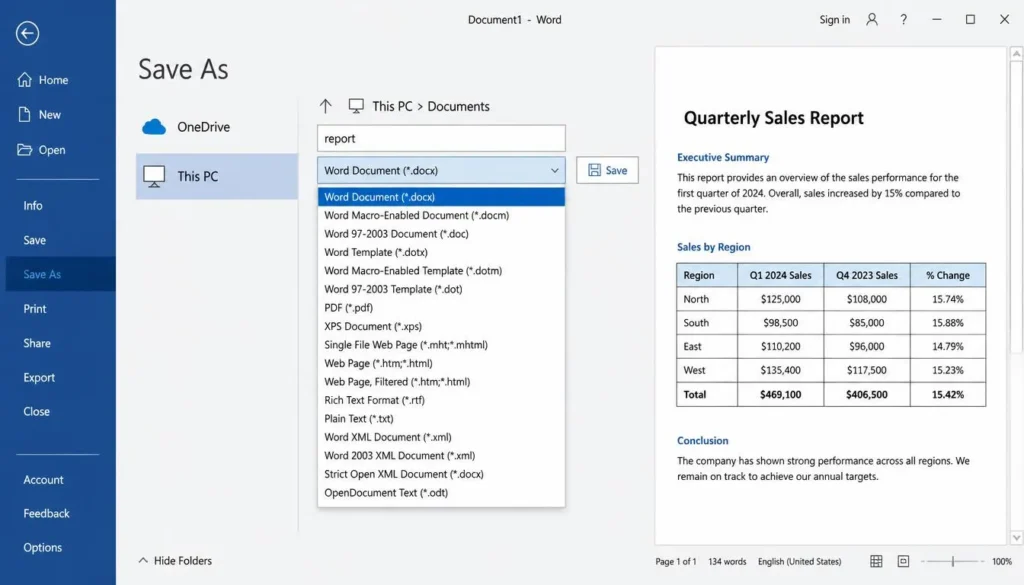Click the Sign in link
This screenshot has width=1024, height=585.
tap(835, 20)
